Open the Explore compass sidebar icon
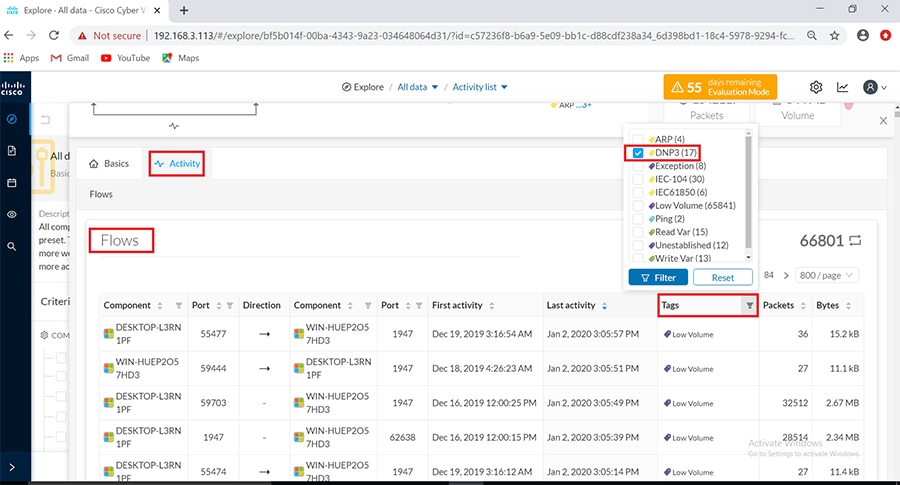This screenshot has height=485, width=900. (x=11, y=119)
